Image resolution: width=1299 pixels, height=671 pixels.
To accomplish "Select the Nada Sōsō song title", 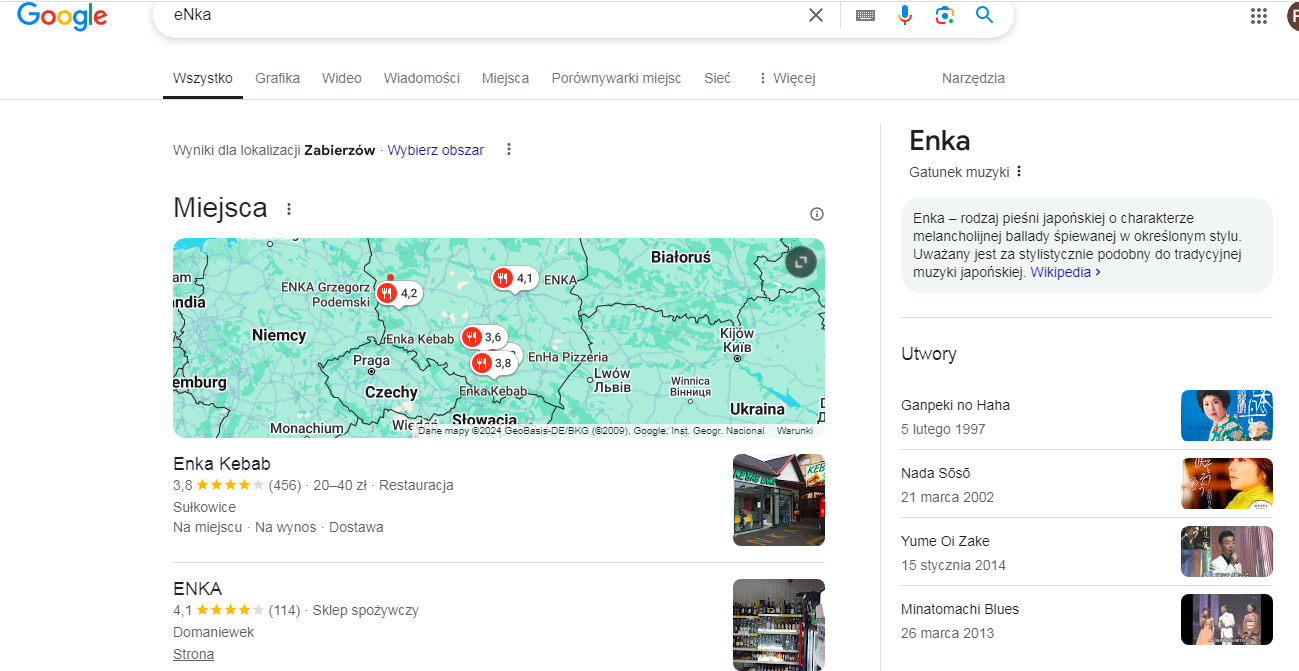I will 935,473.
